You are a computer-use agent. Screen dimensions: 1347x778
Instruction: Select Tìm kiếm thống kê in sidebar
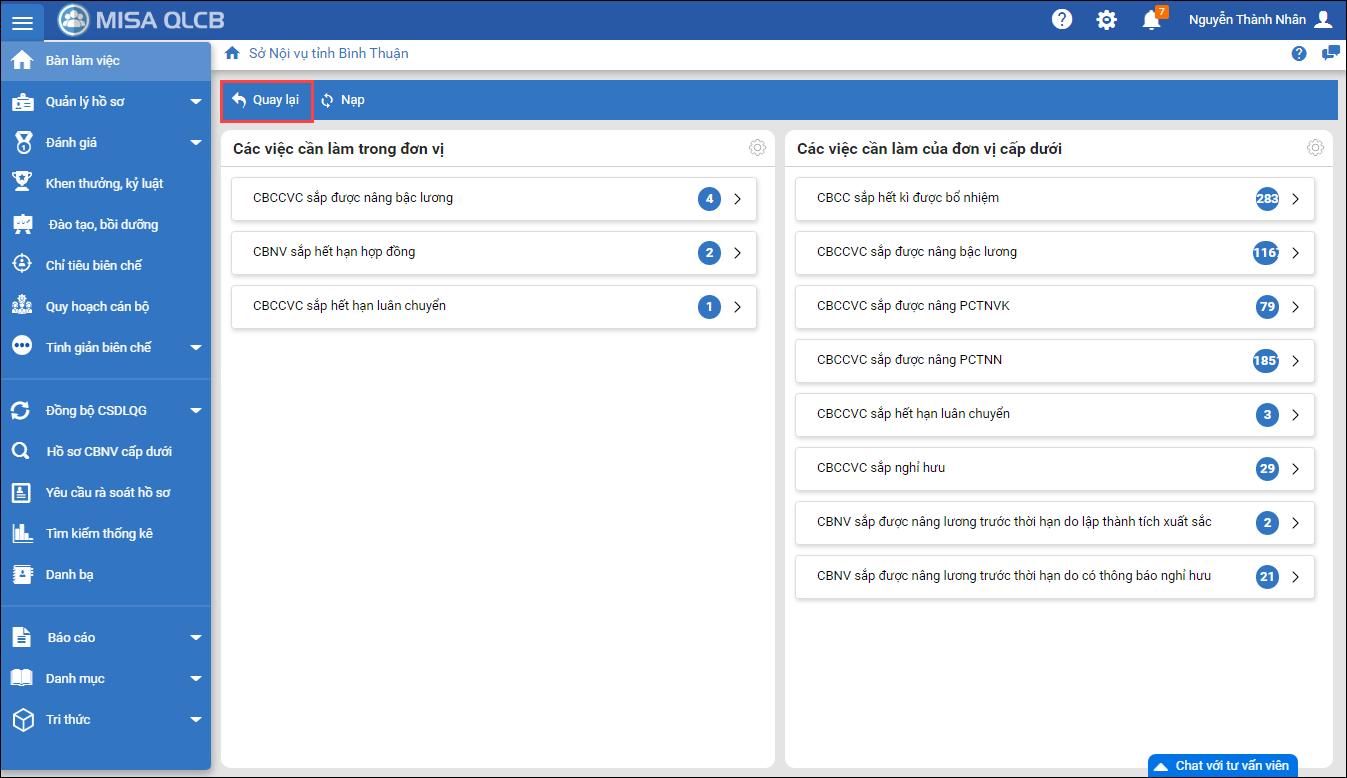pyautogui.click(x=99, y=534)
